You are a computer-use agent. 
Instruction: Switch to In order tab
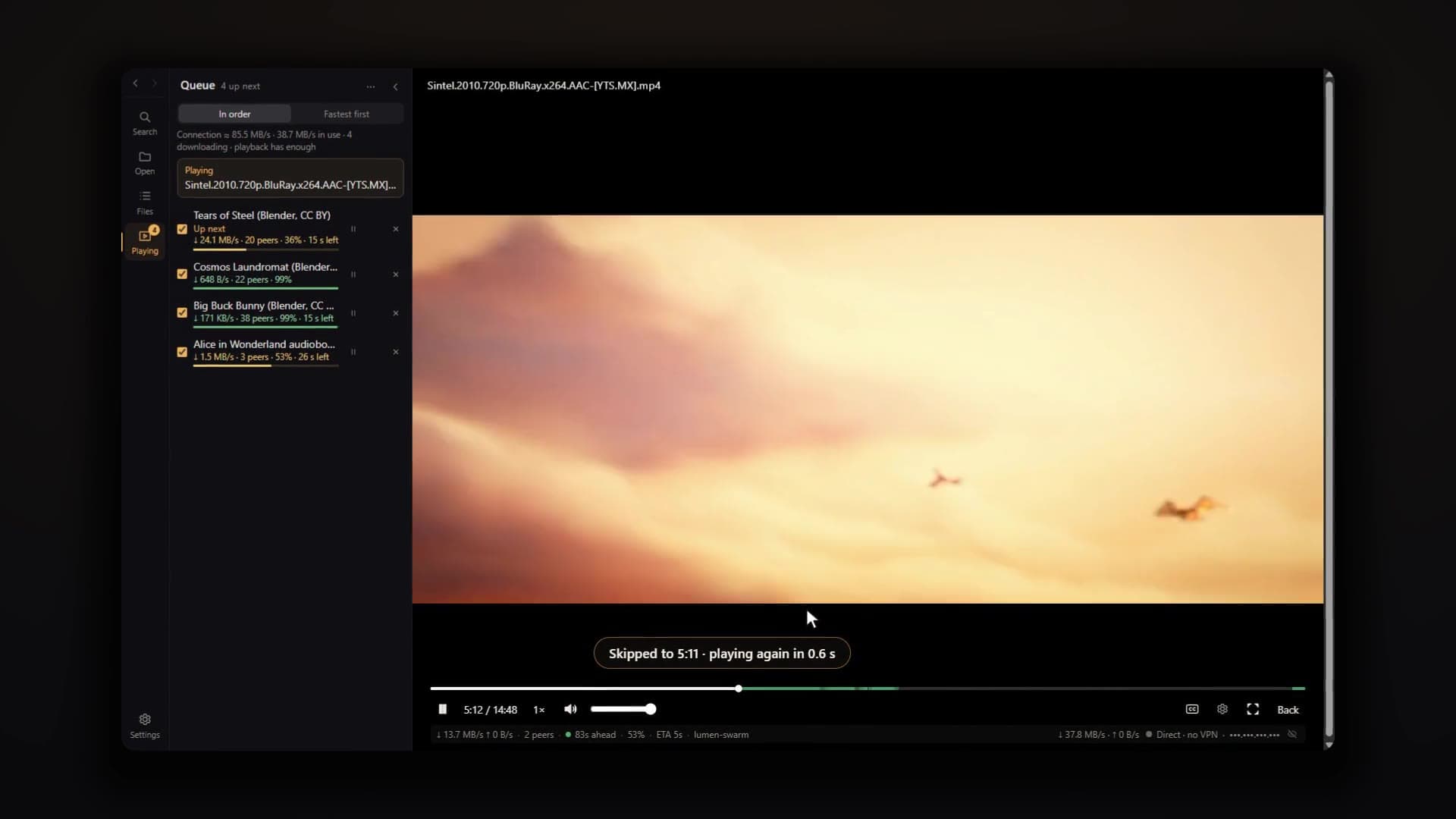[234, 114]
